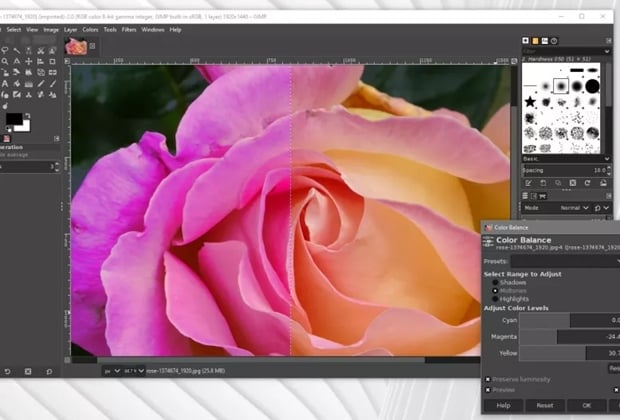Select the Midtones range radio button

[x=495, y=291]
